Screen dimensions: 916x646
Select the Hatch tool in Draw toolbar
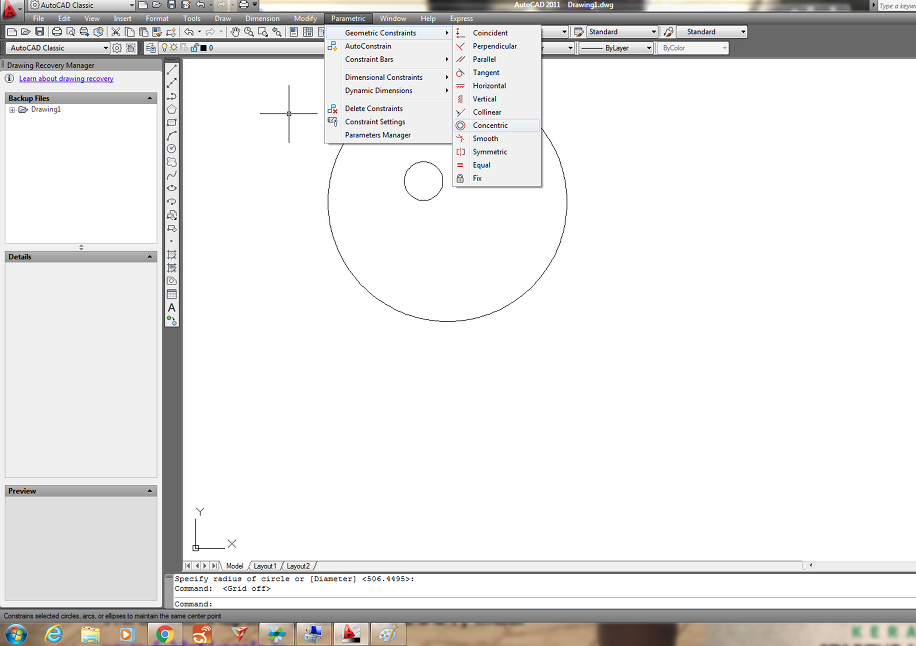point(172,255)
